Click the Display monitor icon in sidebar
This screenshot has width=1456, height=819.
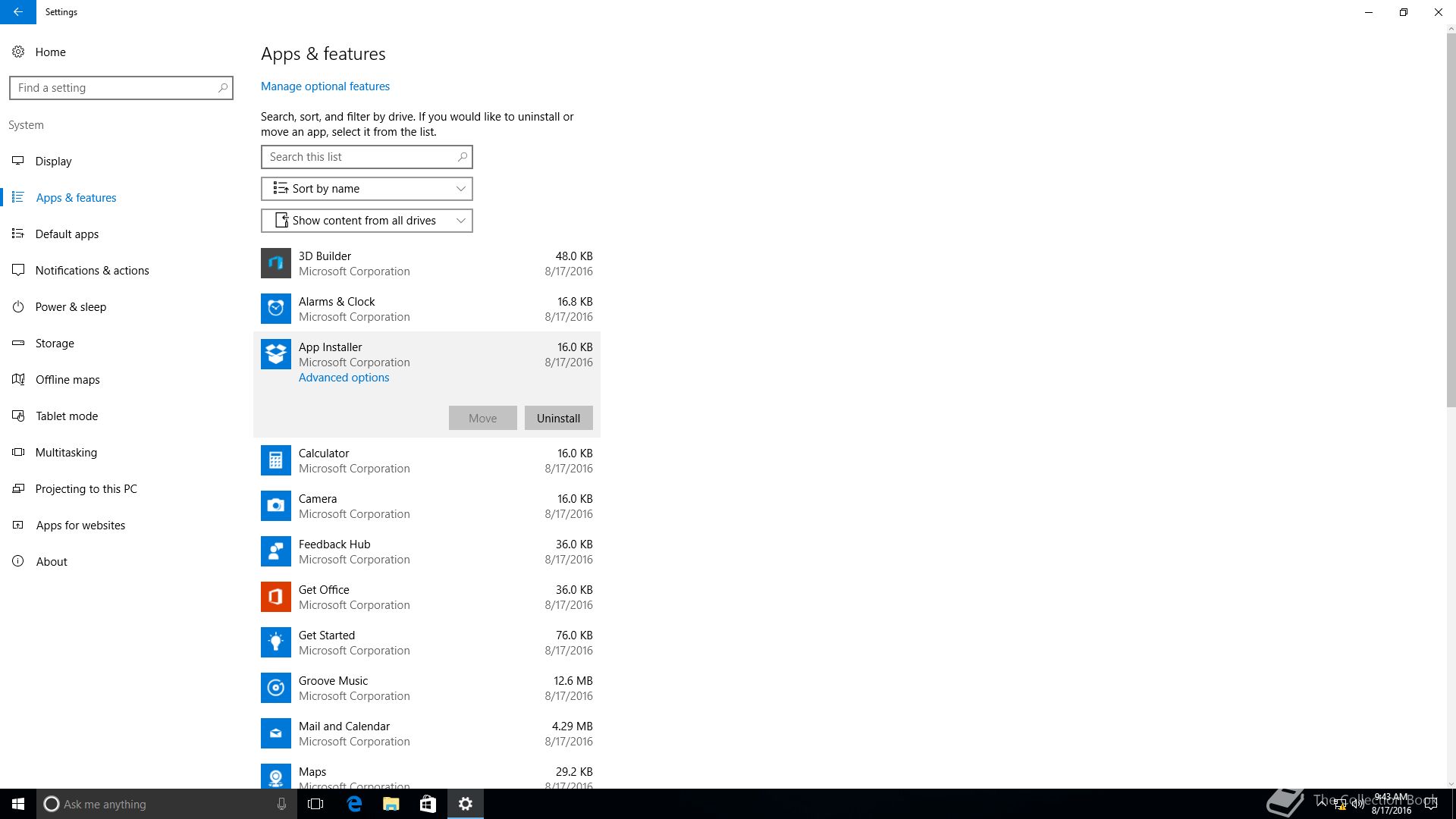[x=18, y=161]
